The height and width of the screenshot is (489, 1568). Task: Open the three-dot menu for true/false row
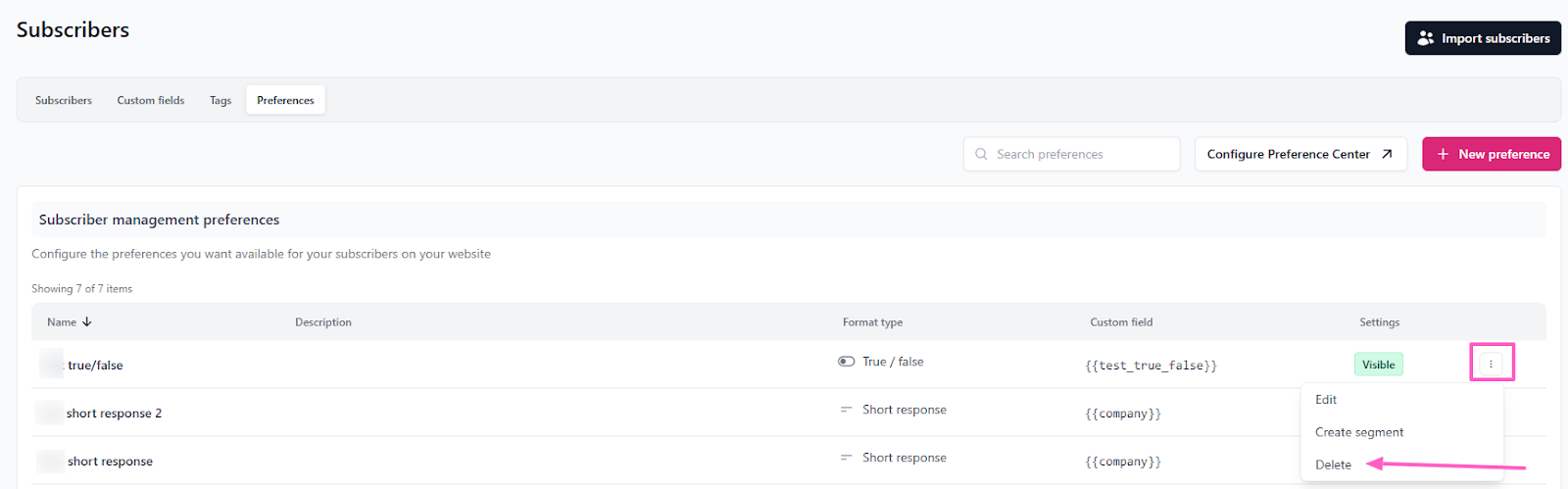(x=1491, y=364)
